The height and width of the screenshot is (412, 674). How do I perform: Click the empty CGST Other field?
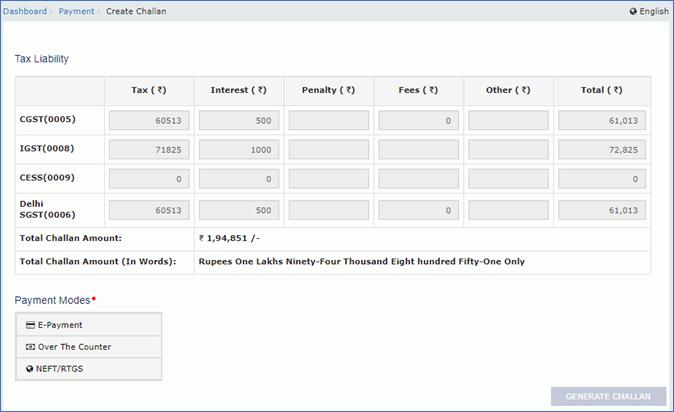click(x=509, y=120)
